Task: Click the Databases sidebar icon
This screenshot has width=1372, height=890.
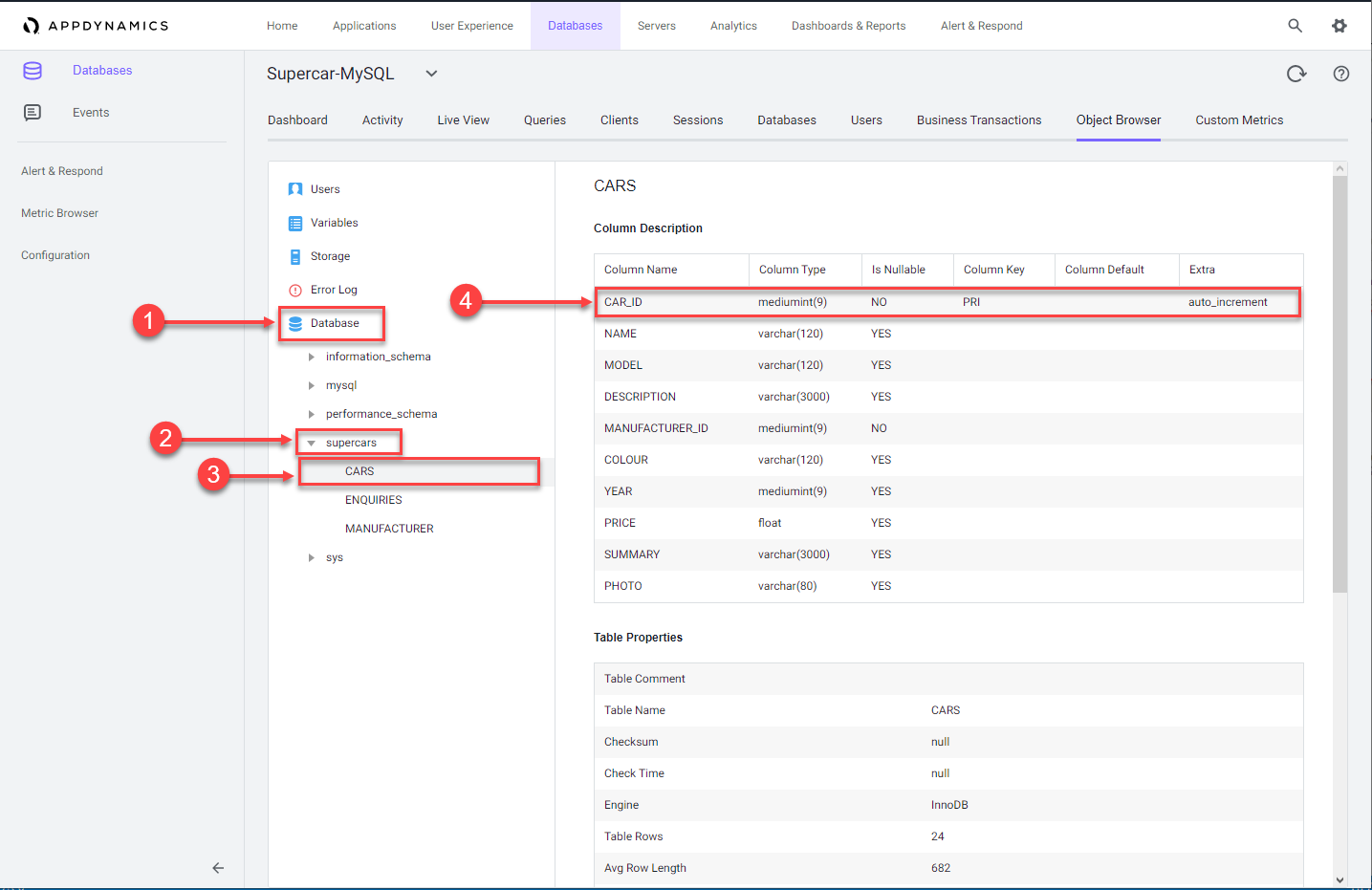Action: point(33,71)
